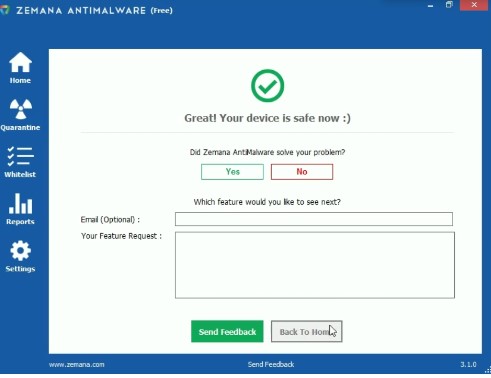Open the www.zemana.com footer link
This screenshot has width=491, height=378.
point(77,365)
